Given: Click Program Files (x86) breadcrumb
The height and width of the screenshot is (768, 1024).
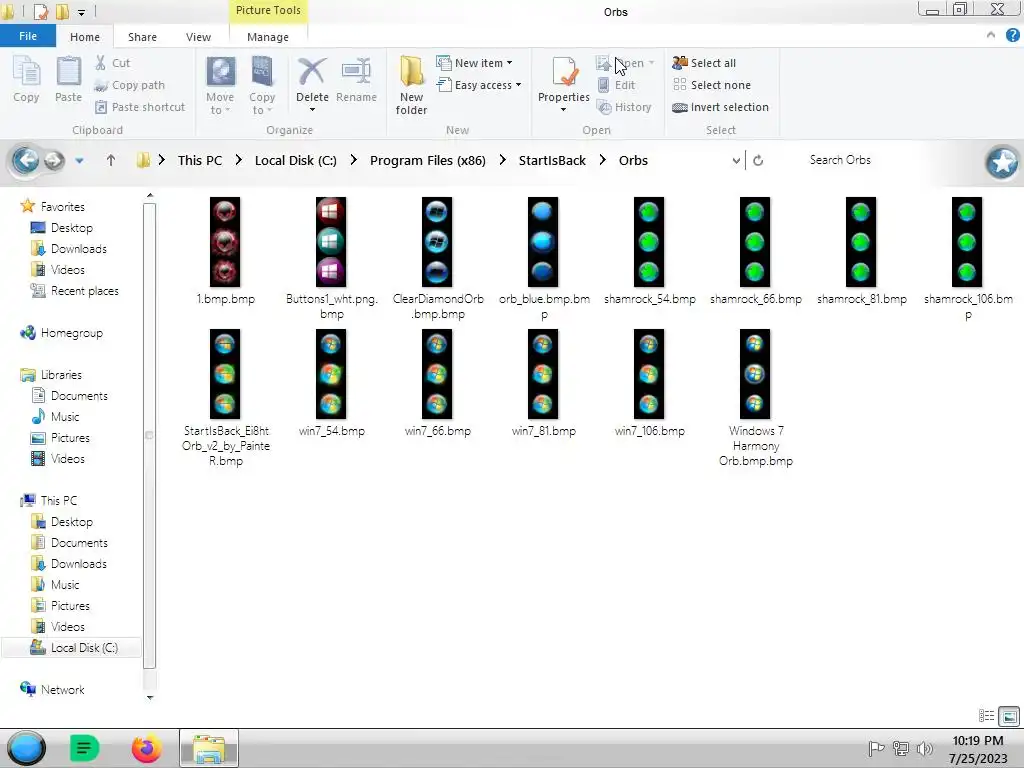Looking at the screenshot, I should click(x=428, y=160).
